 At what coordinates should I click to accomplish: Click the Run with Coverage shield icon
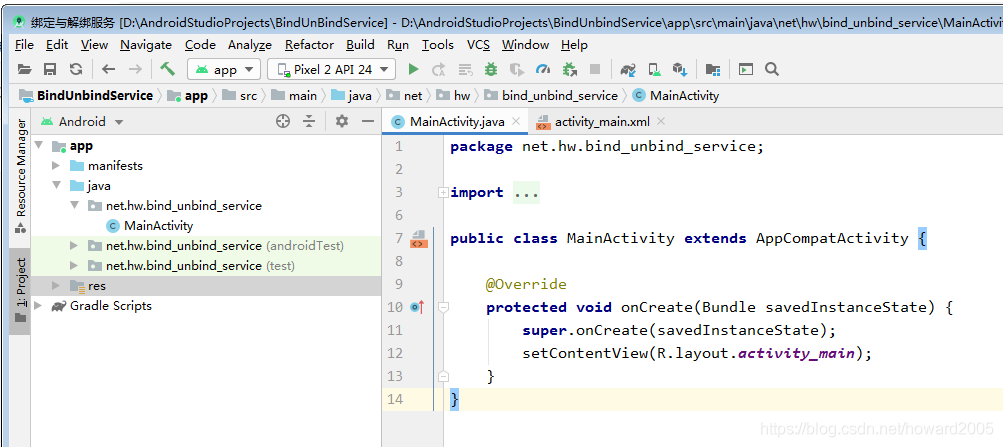(x=517, y=69)
